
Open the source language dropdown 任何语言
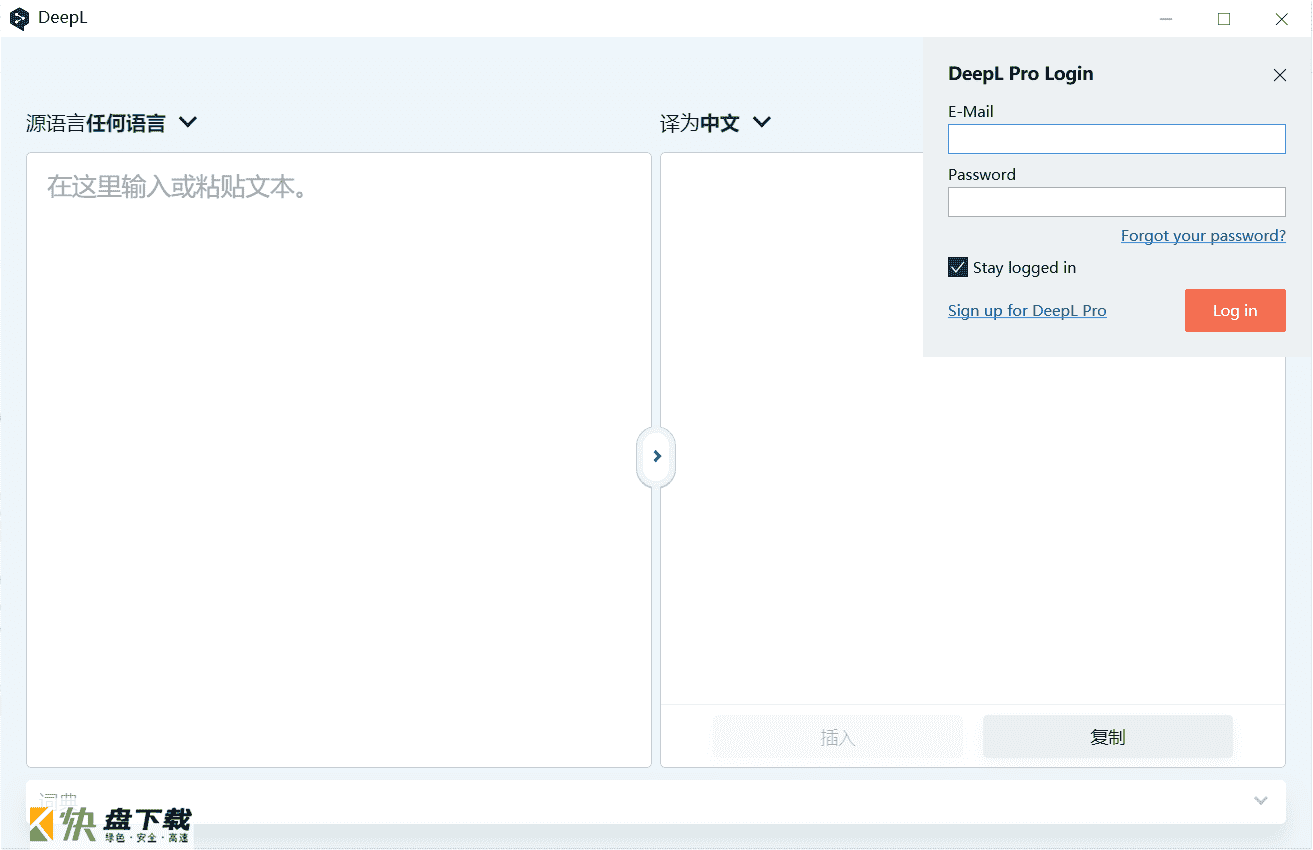click(x=112, y=123)
